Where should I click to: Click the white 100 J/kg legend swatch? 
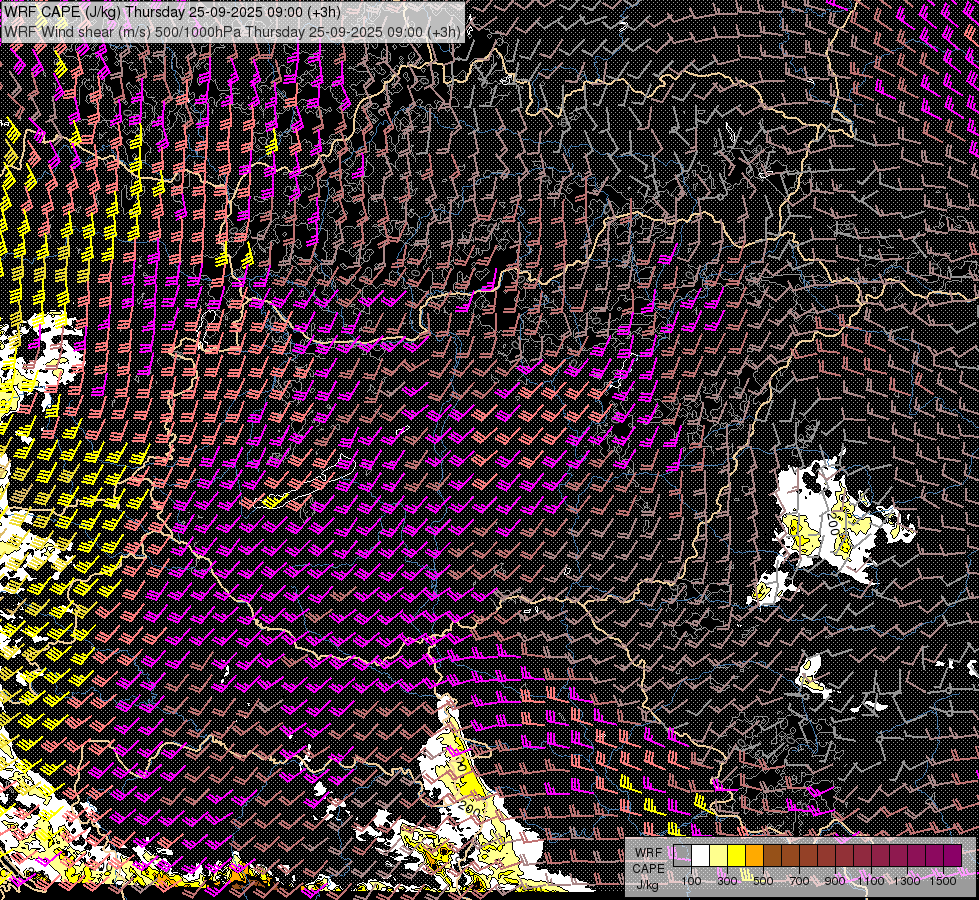point(701,855)
